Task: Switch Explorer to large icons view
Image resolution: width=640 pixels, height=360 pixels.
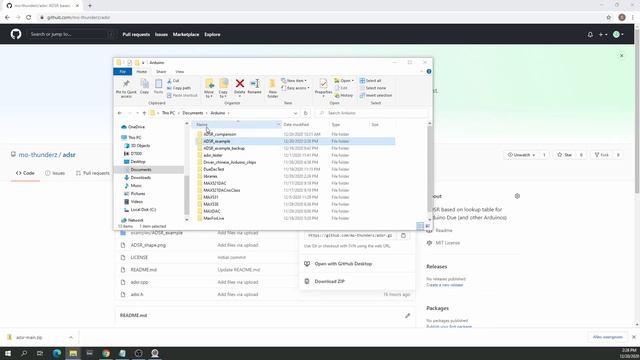Action: coord(427,226)
